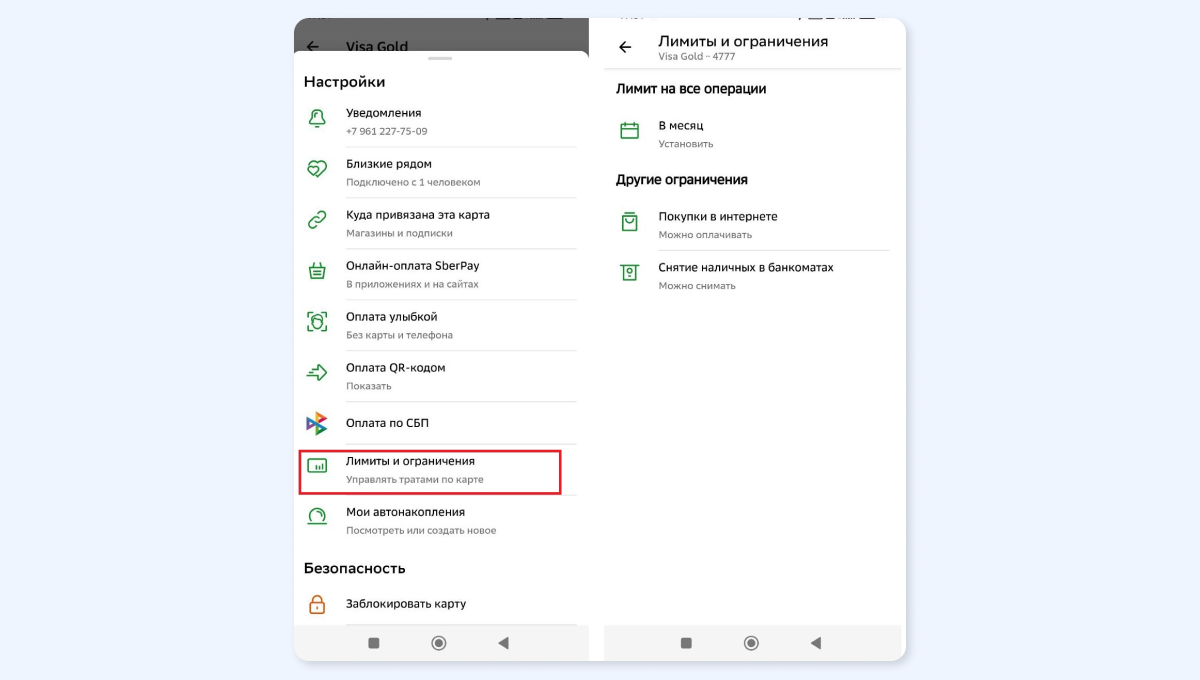Tap the orange lock icon to block card

317,604
